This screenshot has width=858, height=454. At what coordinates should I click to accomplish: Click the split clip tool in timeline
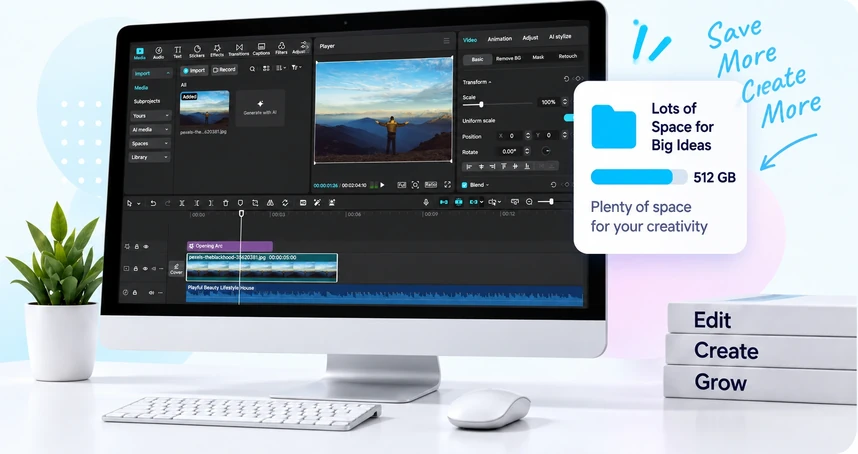tap(182, 203)
